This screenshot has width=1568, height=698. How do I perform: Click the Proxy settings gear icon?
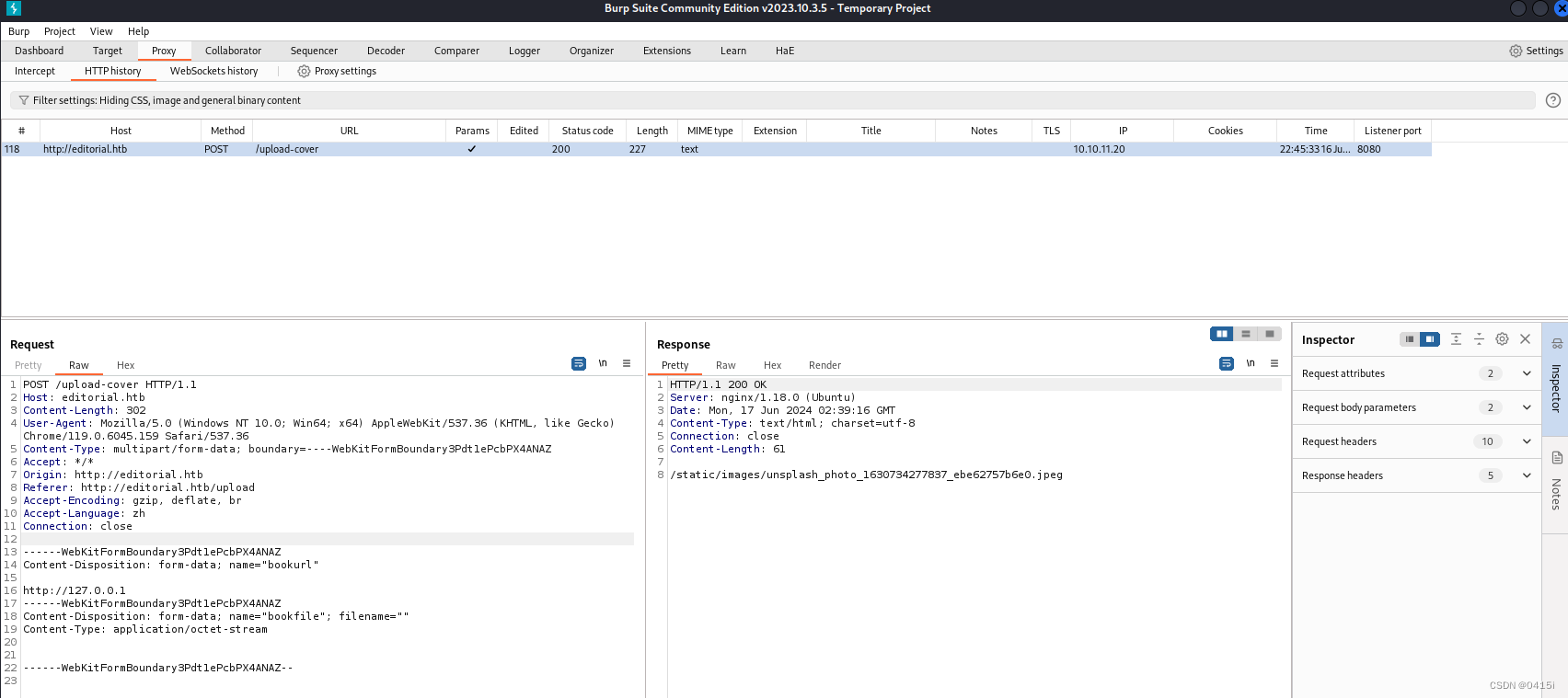pos(304,71)
